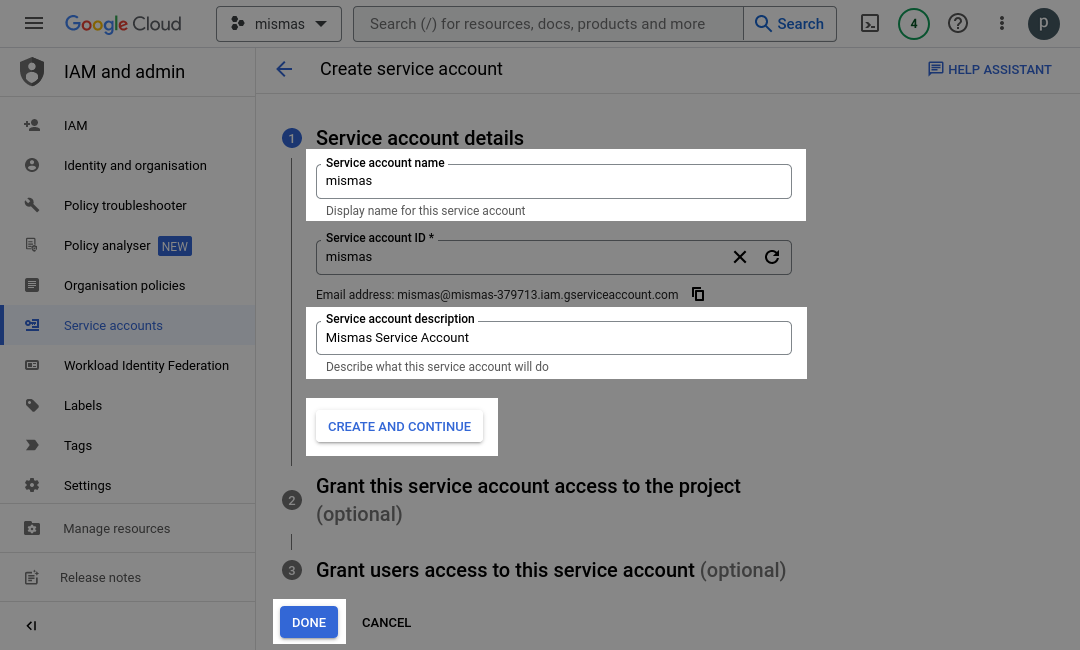
Task: Go back with the arrow icon
Action: point(284,69)
